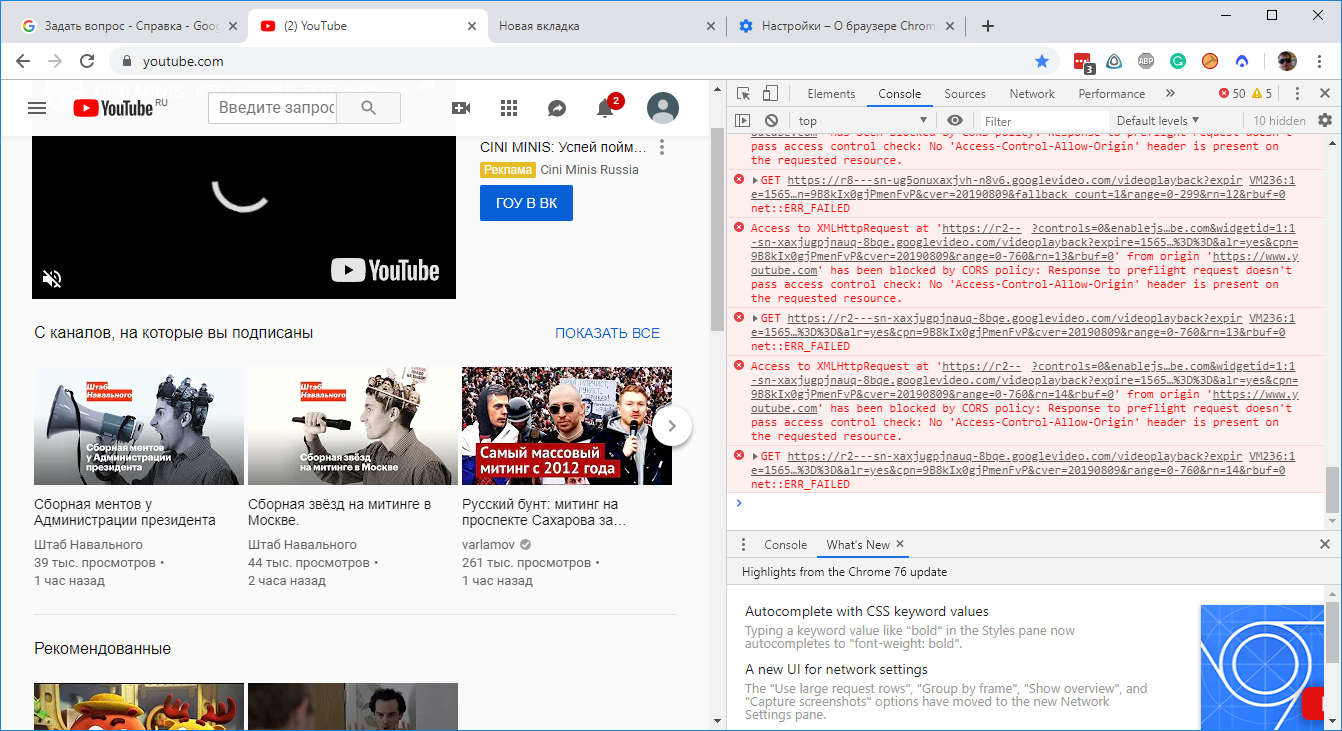
Task: Open the notifications bell with 2 badge
Action: pyautogui.click(x=606, y=108)
